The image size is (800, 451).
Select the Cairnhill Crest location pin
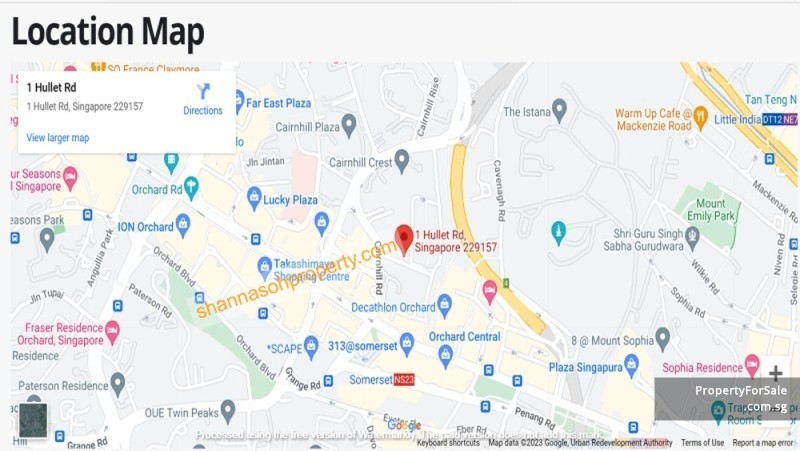tap(402, 161)
